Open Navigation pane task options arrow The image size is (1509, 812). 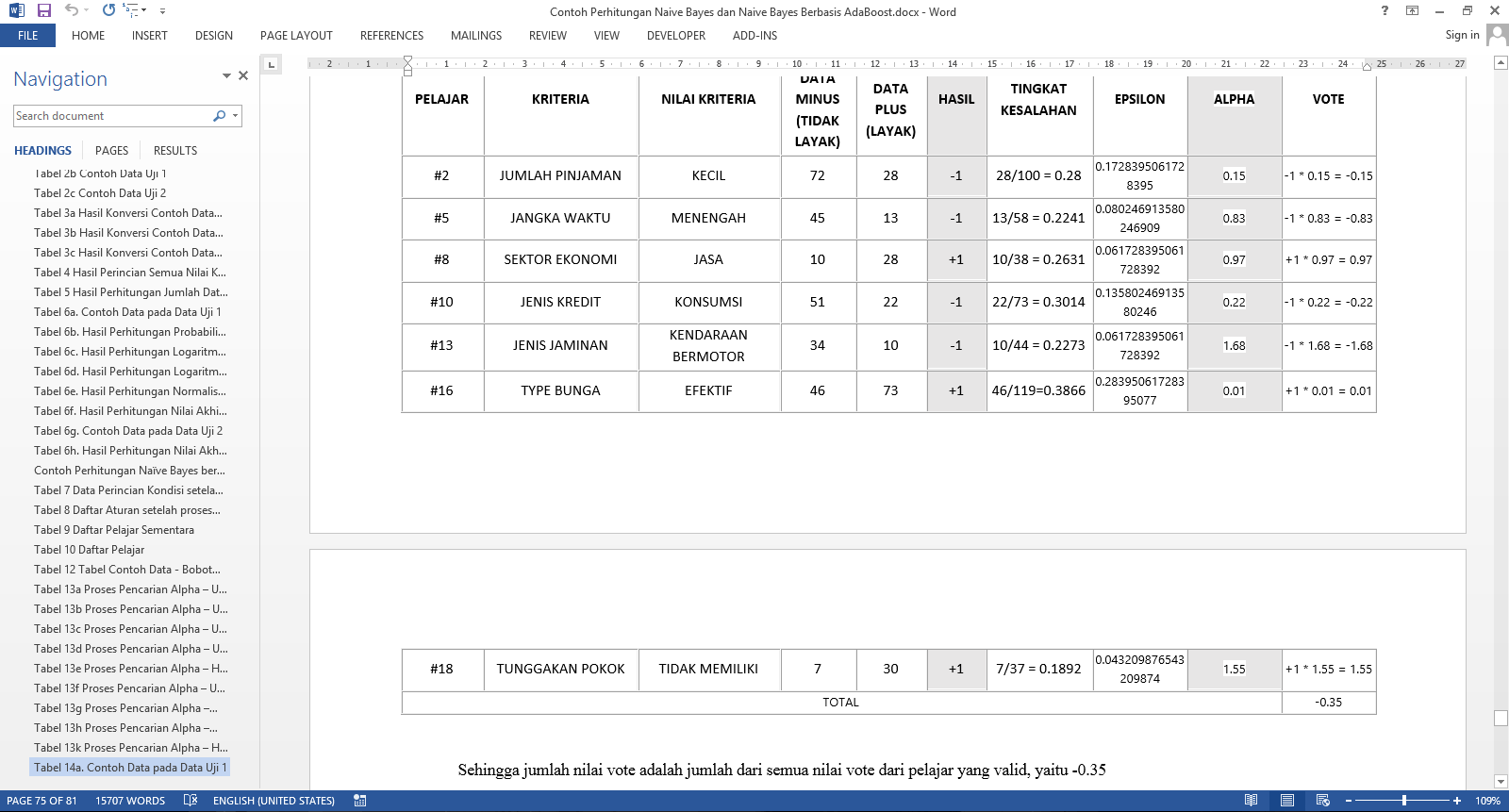click(226, 75)
